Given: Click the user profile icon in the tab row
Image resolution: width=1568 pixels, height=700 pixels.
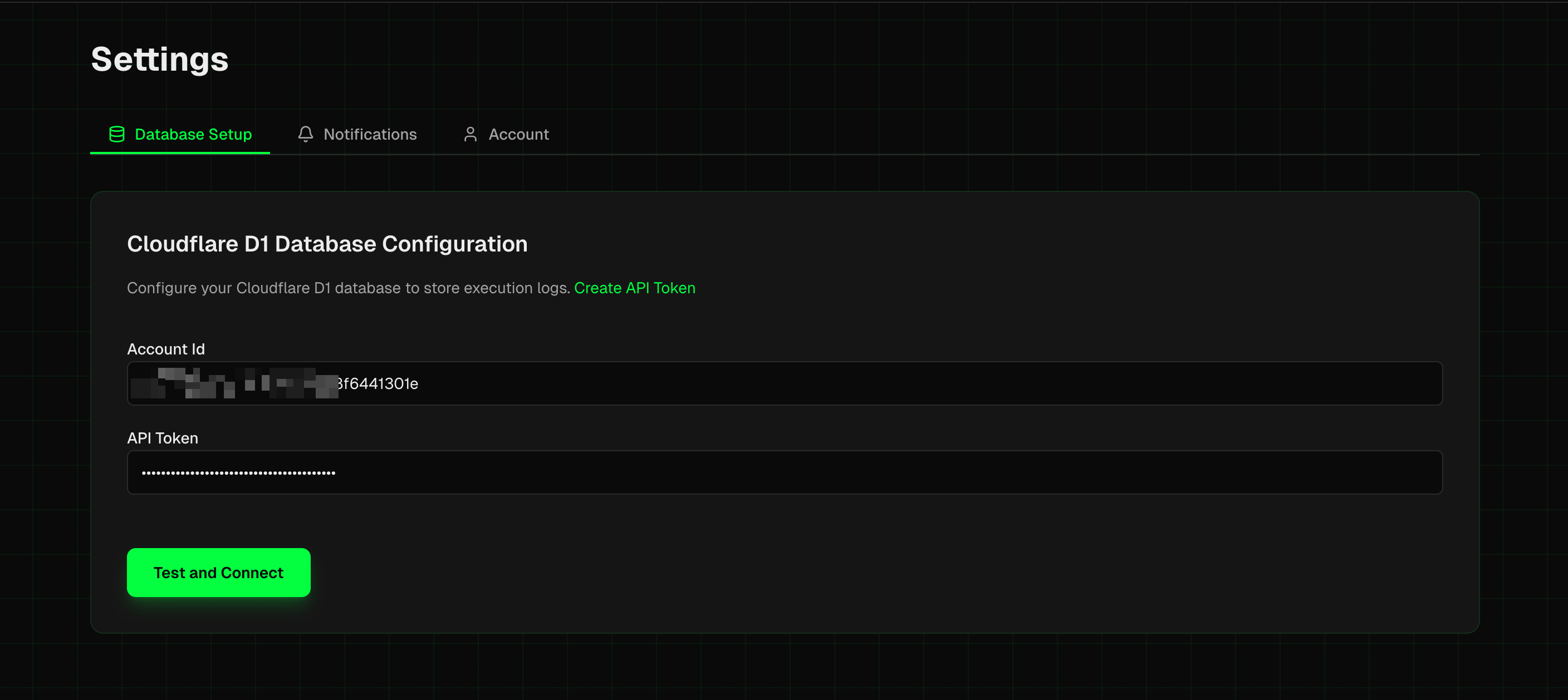Looking at the screenshot, I should [x=469, y=134].
